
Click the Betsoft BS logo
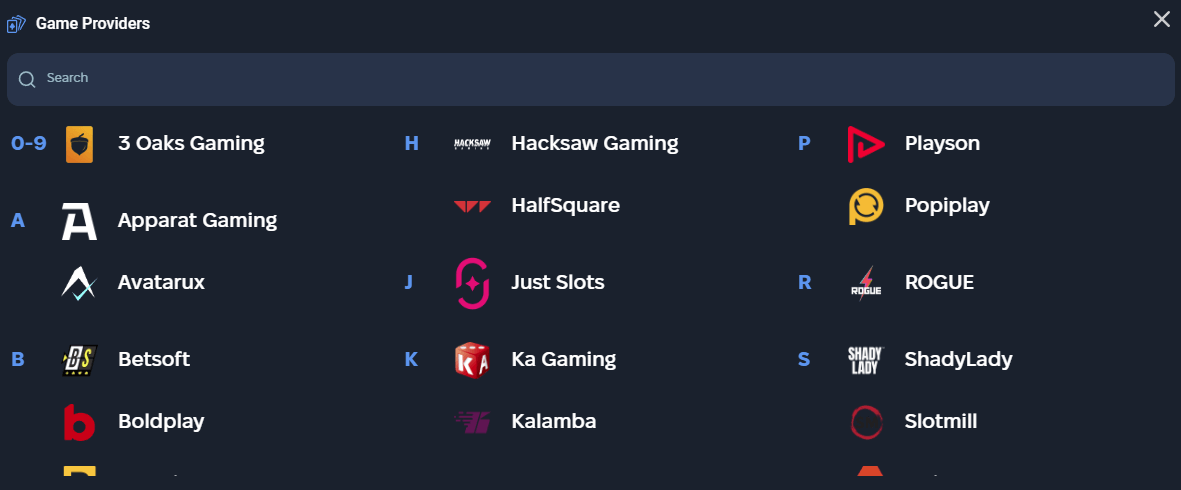(x=79, y=360)
